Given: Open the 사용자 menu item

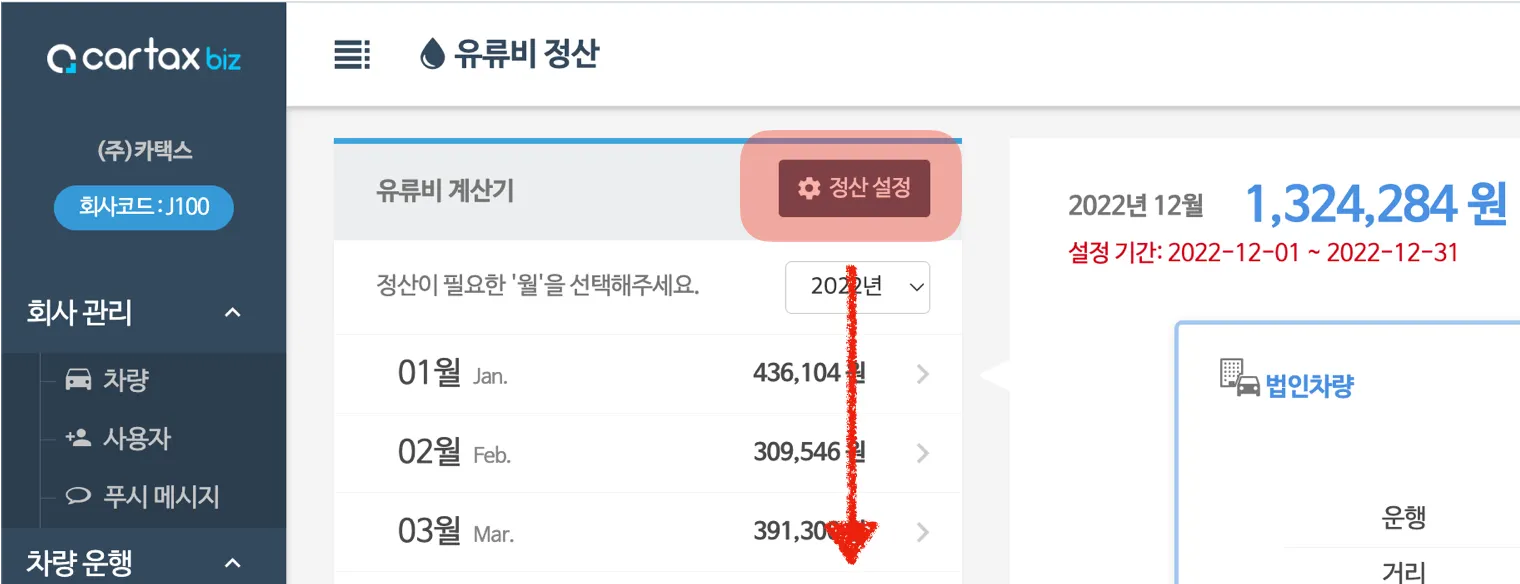Looking at the screenshot, I should click(x=136, y=438).
